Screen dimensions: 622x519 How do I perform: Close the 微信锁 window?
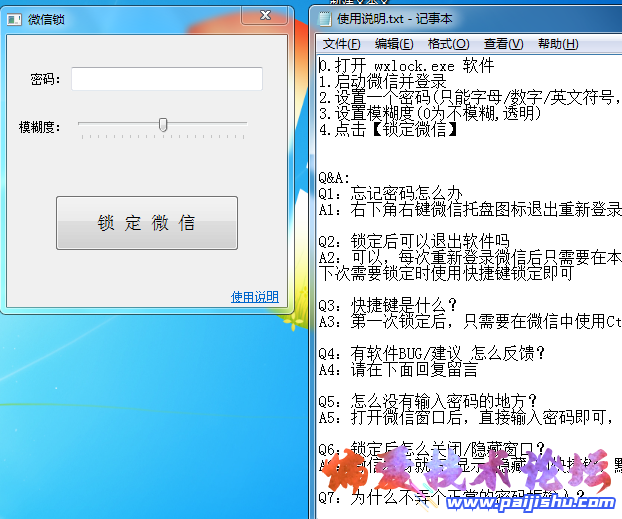click(266, 16)
